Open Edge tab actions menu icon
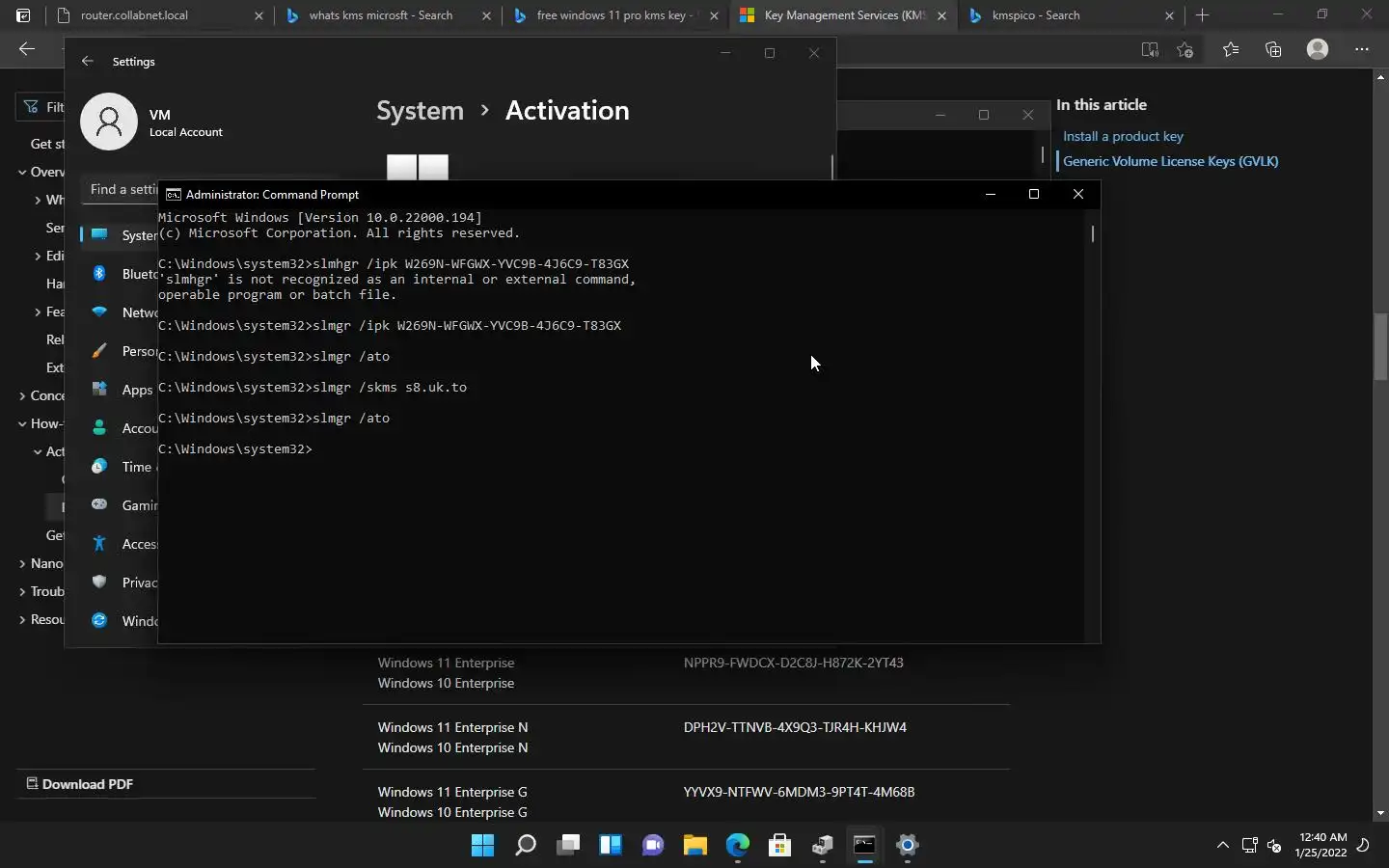 23,15
